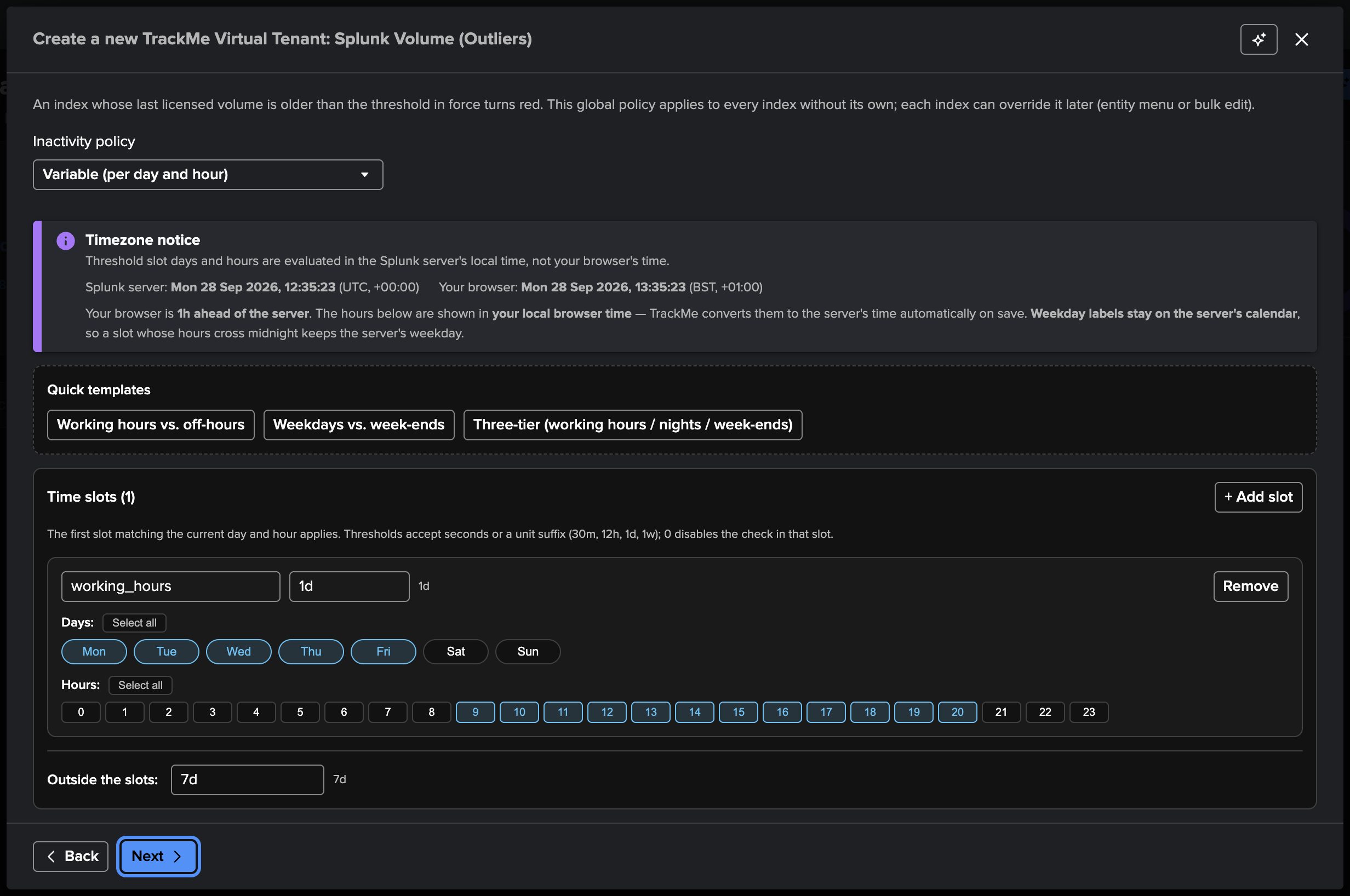Deselect hour 15 chip
Image resolution: width=1350 pixels, height=896 pixels.
tap(739, 712)
